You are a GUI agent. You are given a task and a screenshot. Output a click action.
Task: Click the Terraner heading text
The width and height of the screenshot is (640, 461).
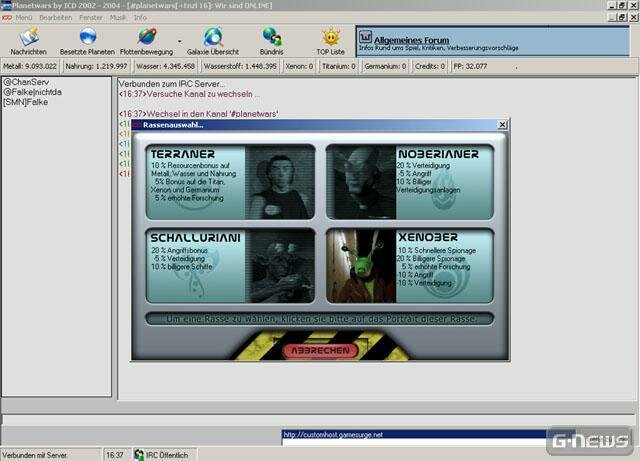(x=183, y=154)
